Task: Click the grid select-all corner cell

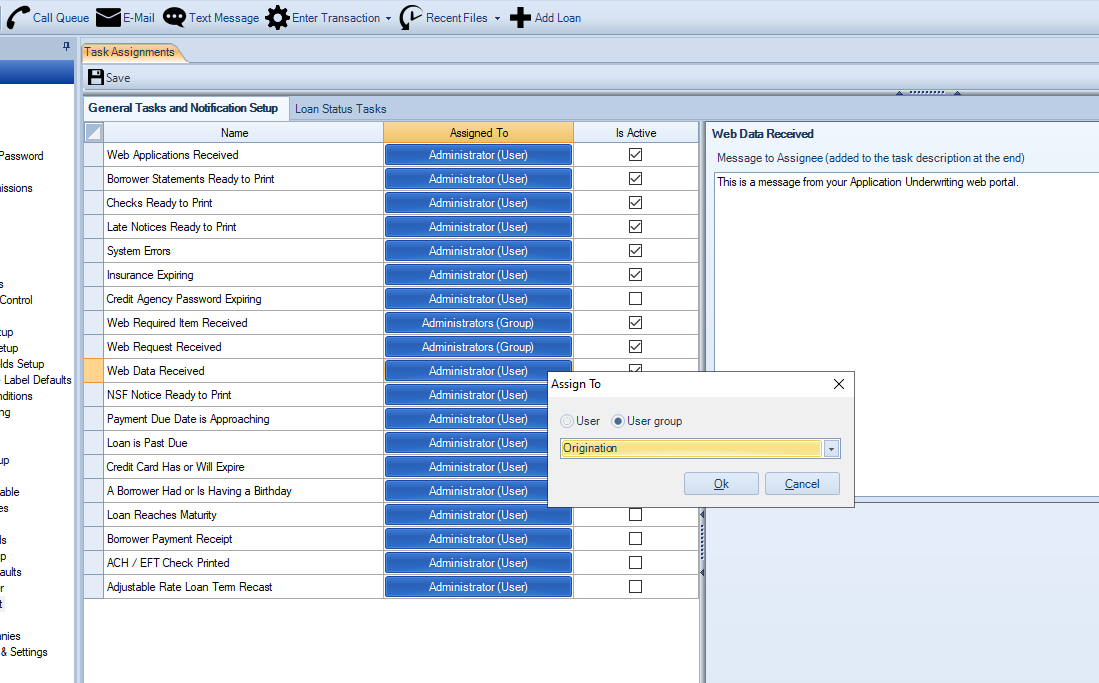Action: click(x=94, y=132)
